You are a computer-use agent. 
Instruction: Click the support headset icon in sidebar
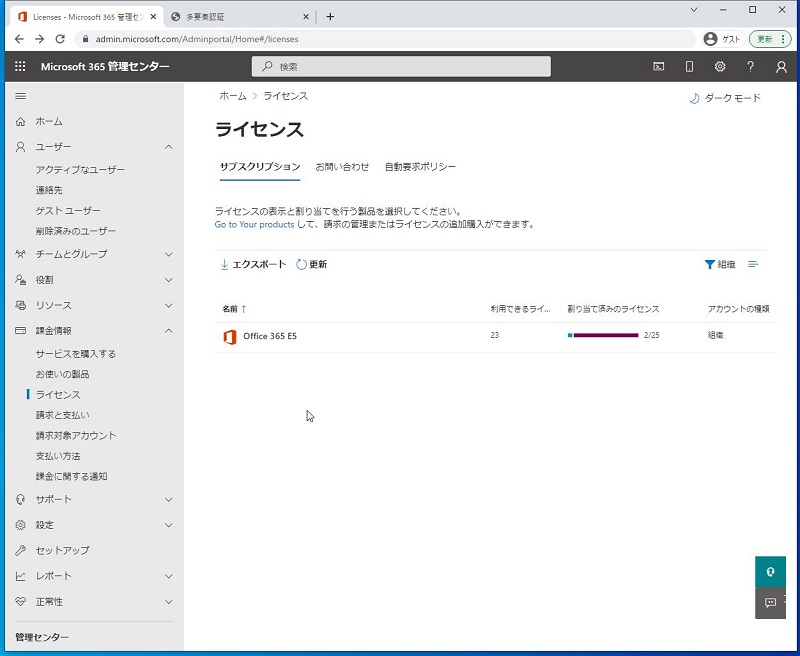(20, 499)
